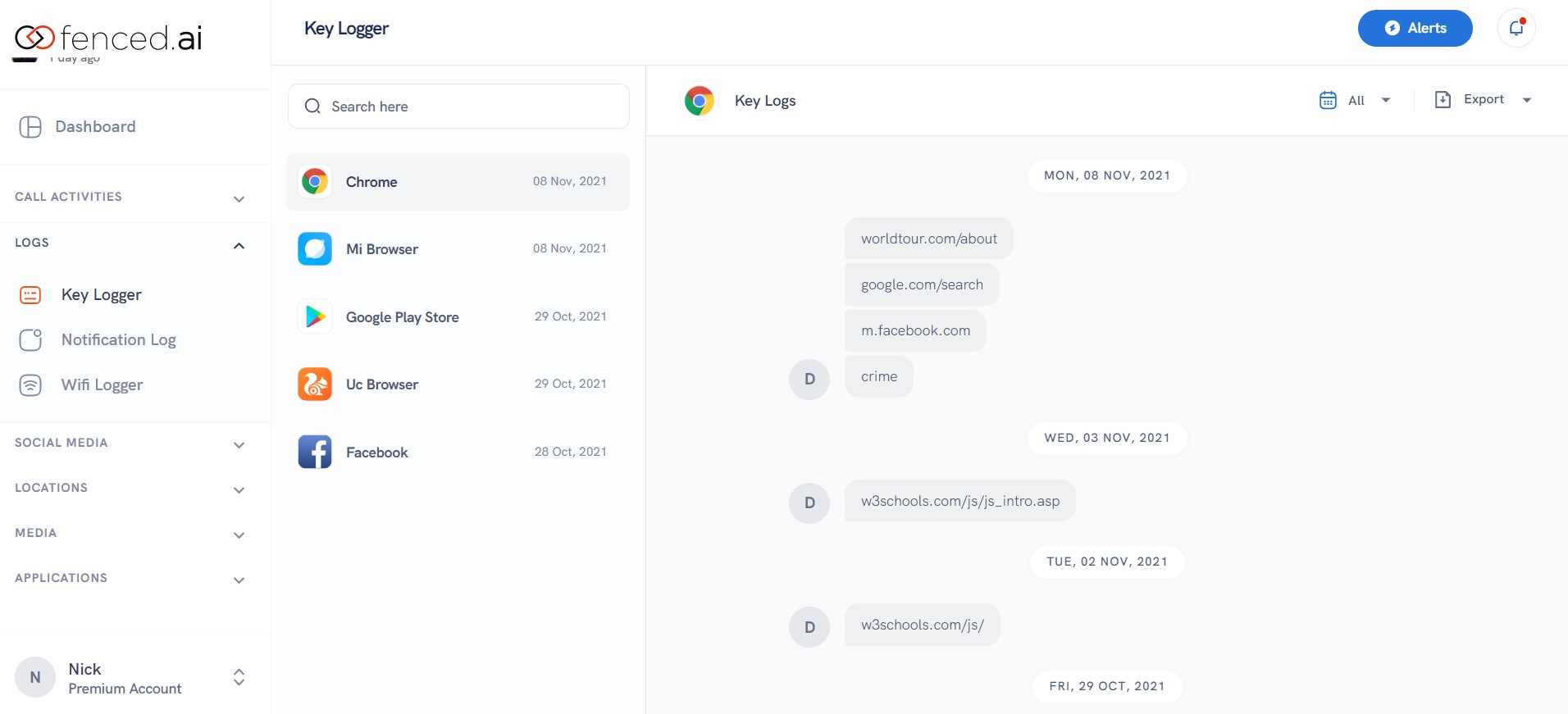Click the worldtour.com/about log entry

coord(929,239)
